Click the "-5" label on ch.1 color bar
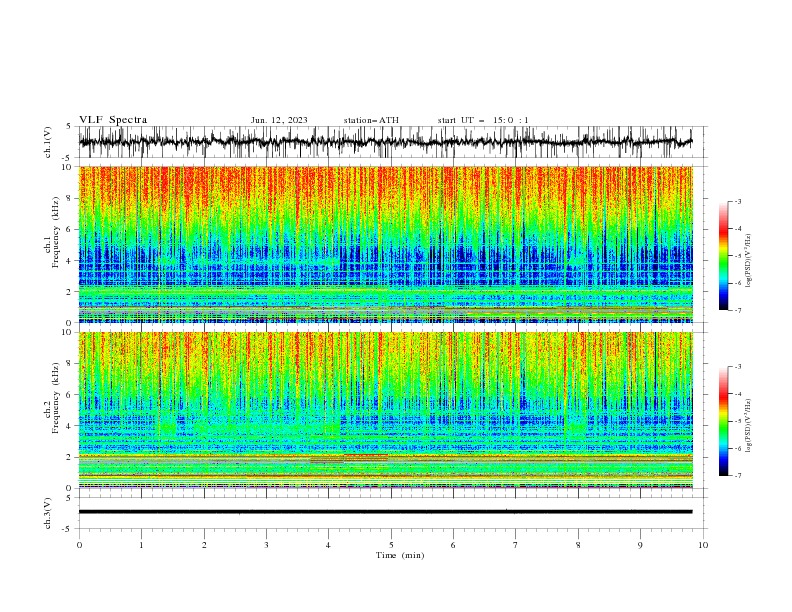This screenshot has width=792, height=612. click(x=737, y=256)
